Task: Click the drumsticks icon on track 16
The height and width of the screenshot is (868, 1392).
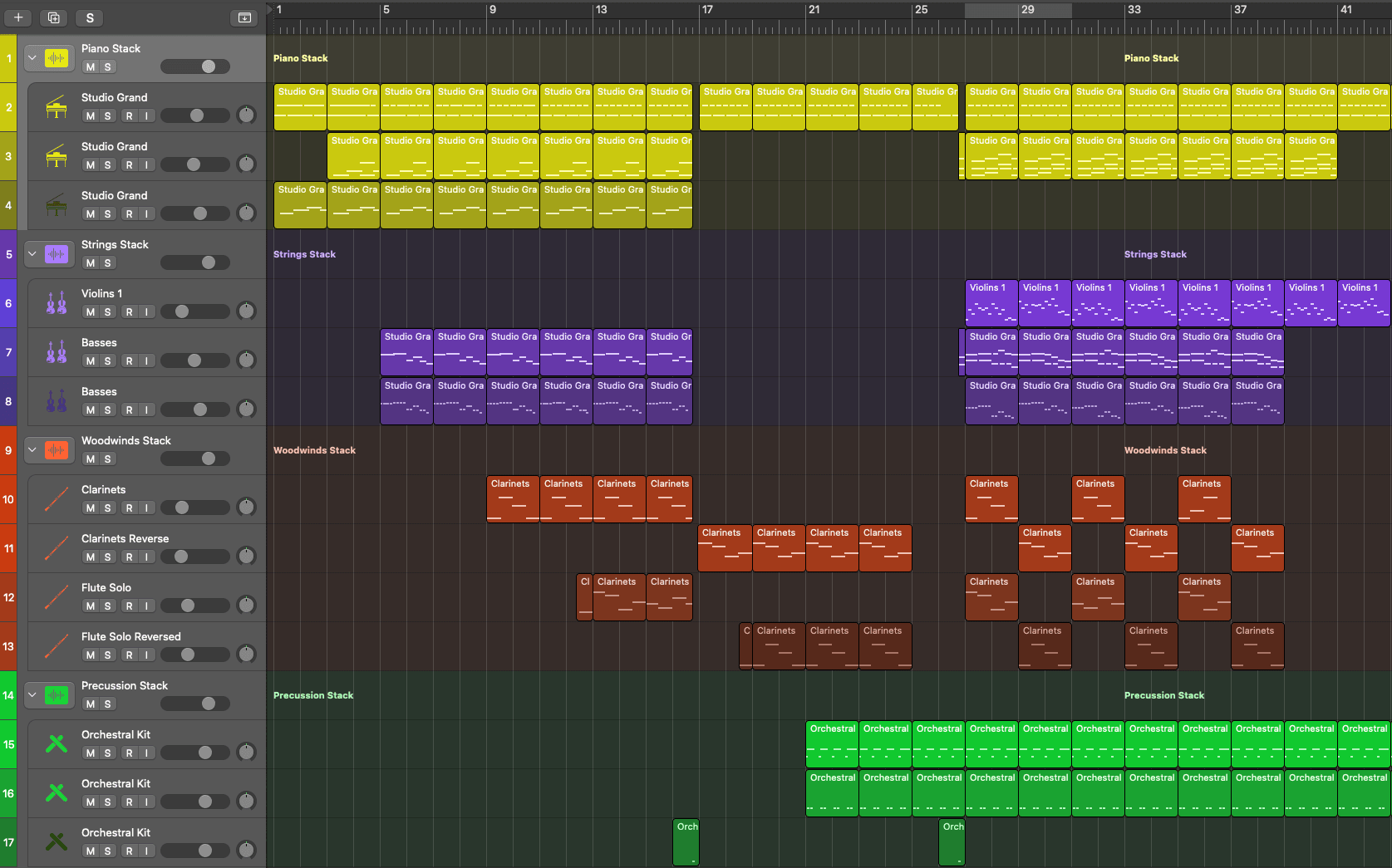Action: 57,793
